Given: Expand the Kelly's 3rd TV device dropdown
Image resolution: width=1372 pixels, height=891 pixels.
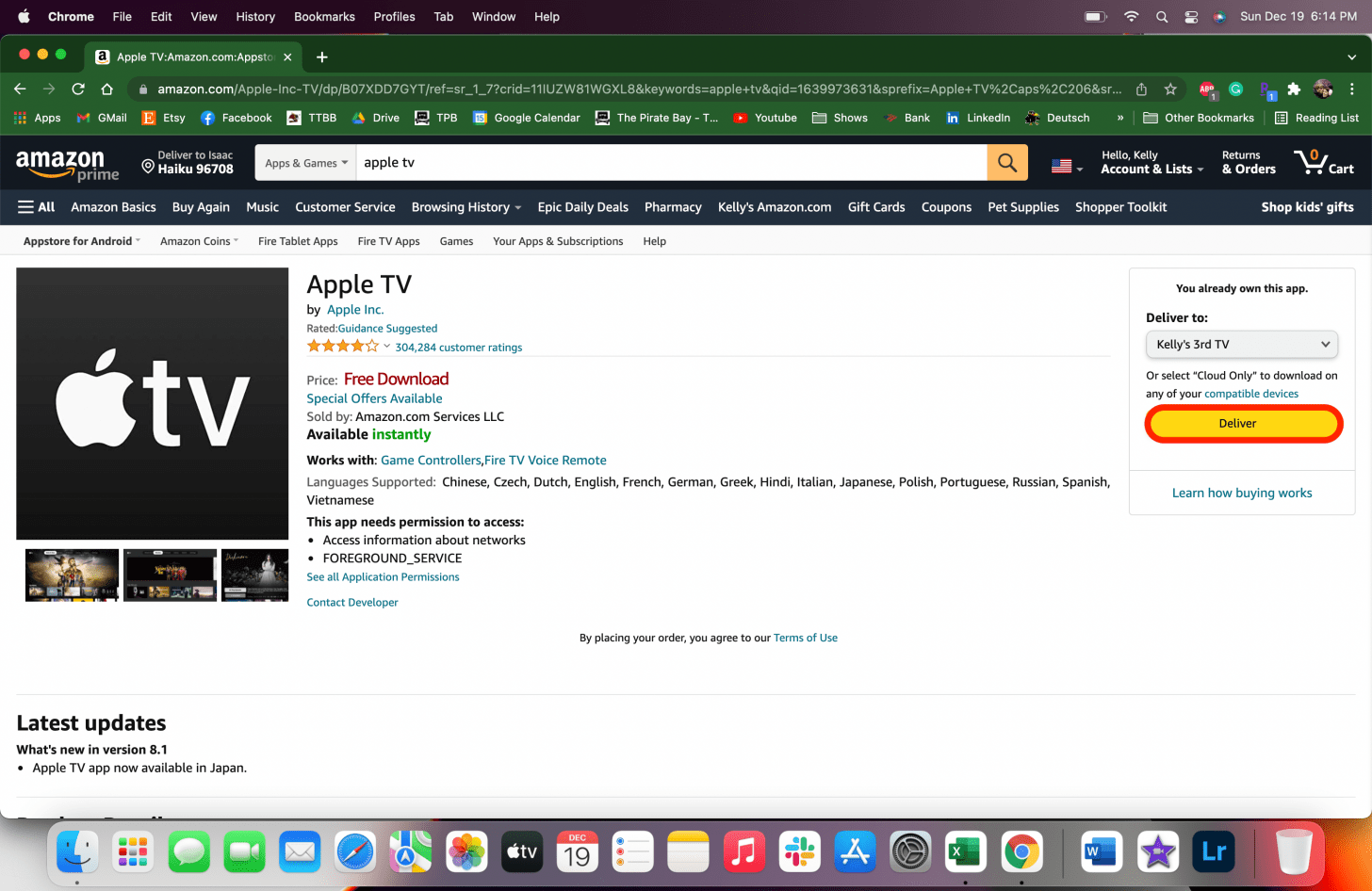Looking at the screenshot, I should 1241,345.
